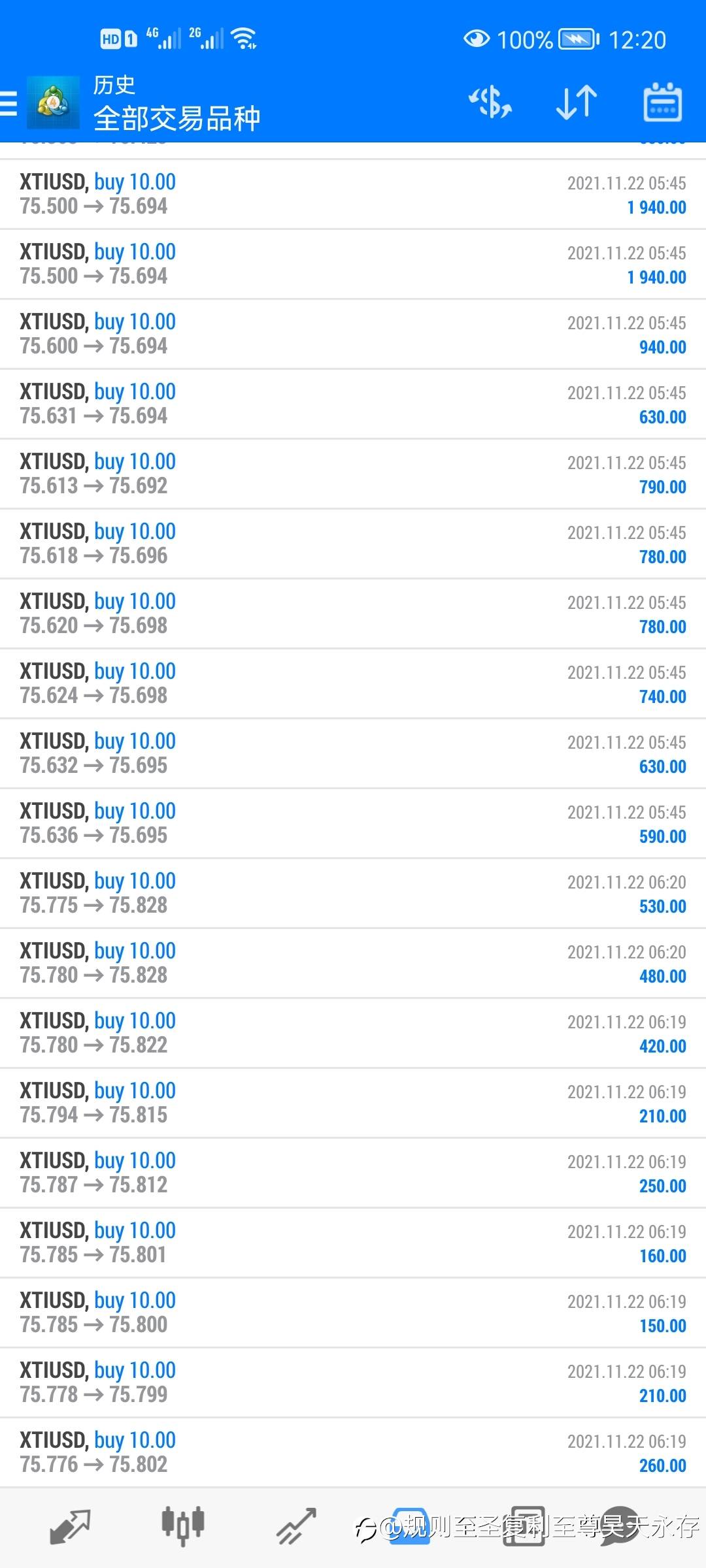This screenshot has height=1568, width=706.
Task: Tap the eye comfort status icon
Action: (x=477, y=39)
